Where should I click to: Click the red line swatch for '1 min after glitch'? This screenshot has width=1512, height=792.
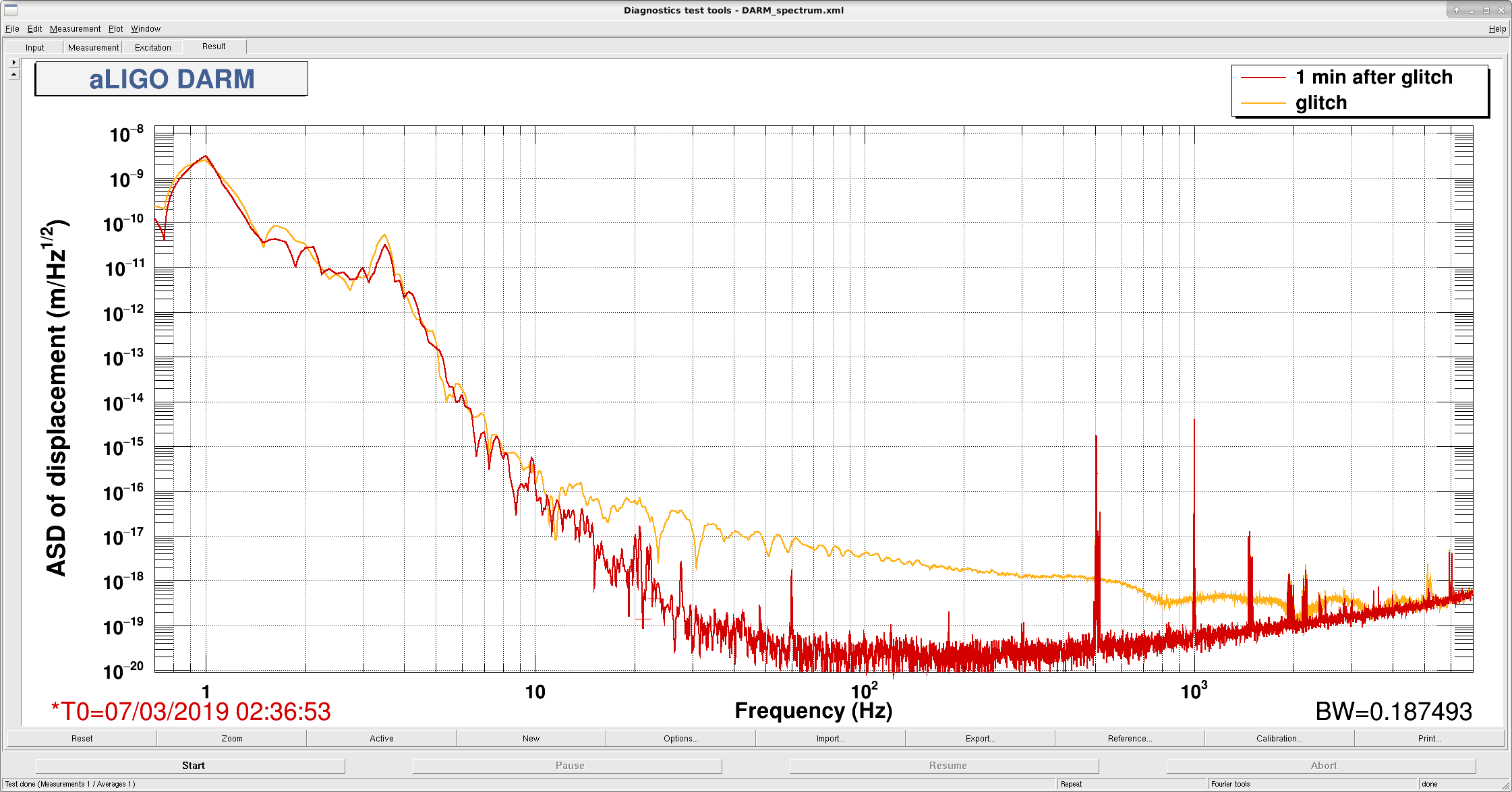click(x=1263, y=78)
